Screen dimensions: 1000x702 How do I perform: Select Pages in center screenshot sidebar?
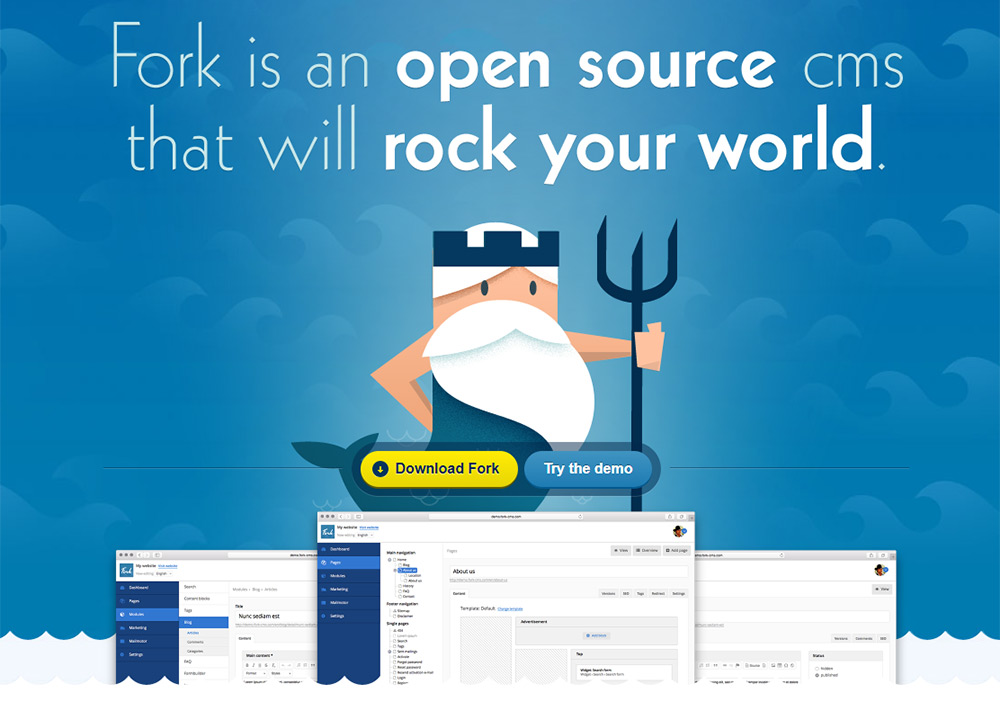coord(348,562)
